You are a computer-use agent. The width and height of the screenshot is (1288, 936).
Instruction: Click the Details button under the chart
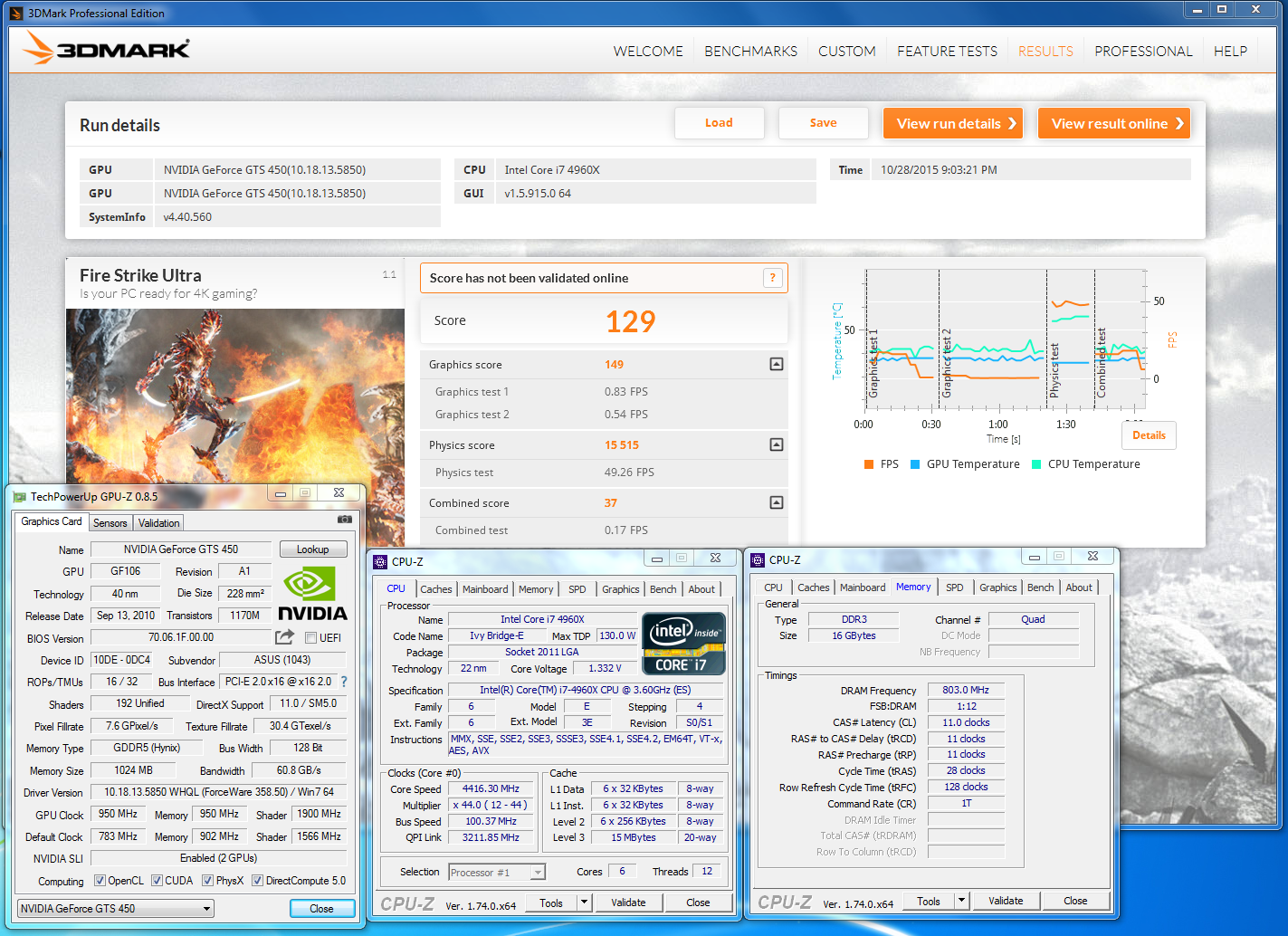[x=1149, y=435]
